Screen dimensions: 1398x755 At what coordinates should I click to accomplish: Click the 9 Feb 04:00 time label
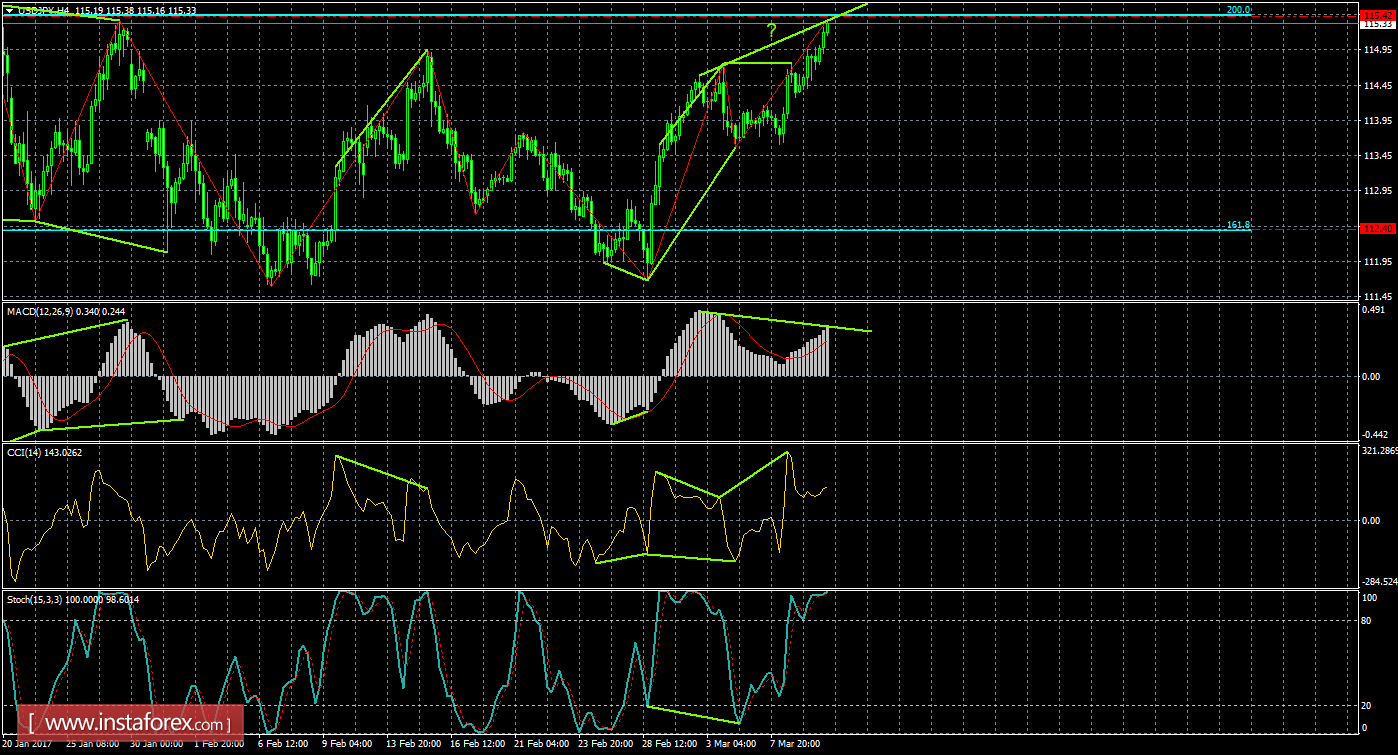pos(349,745)
